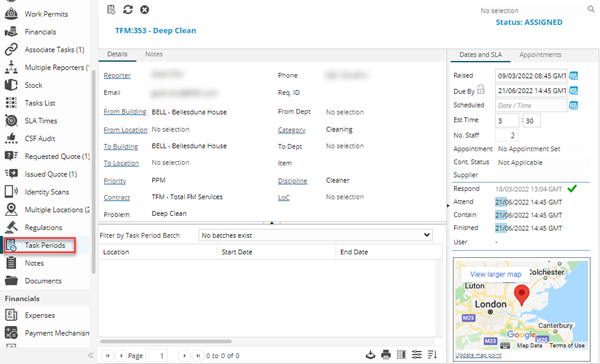
Task: Open Identity Scans sidebar icon
Action: coord(11,191)
